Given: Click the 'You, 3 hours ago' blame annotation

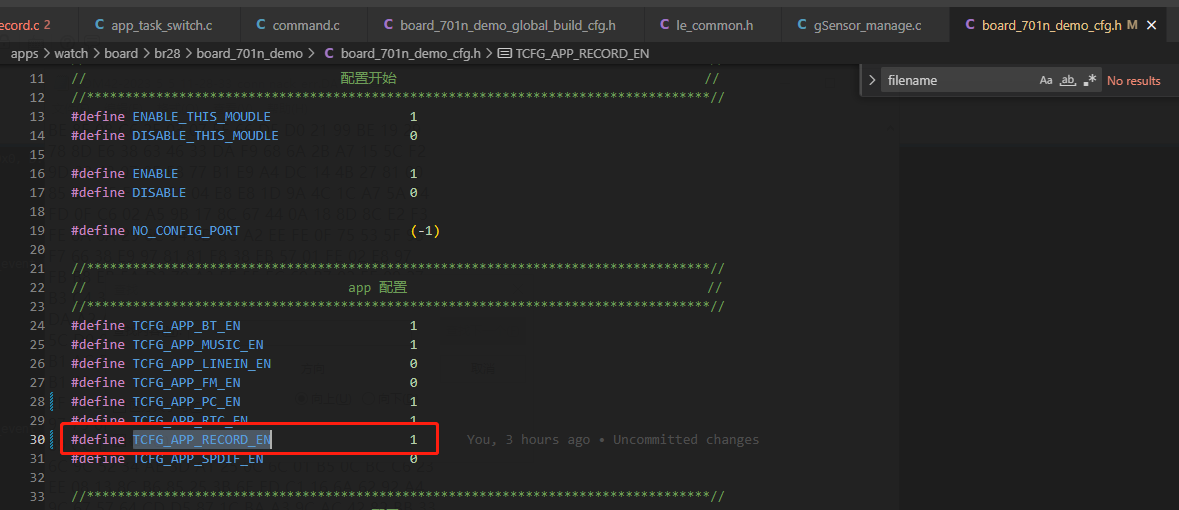Looking at the screenshot, I should click(x=528, y=439).
